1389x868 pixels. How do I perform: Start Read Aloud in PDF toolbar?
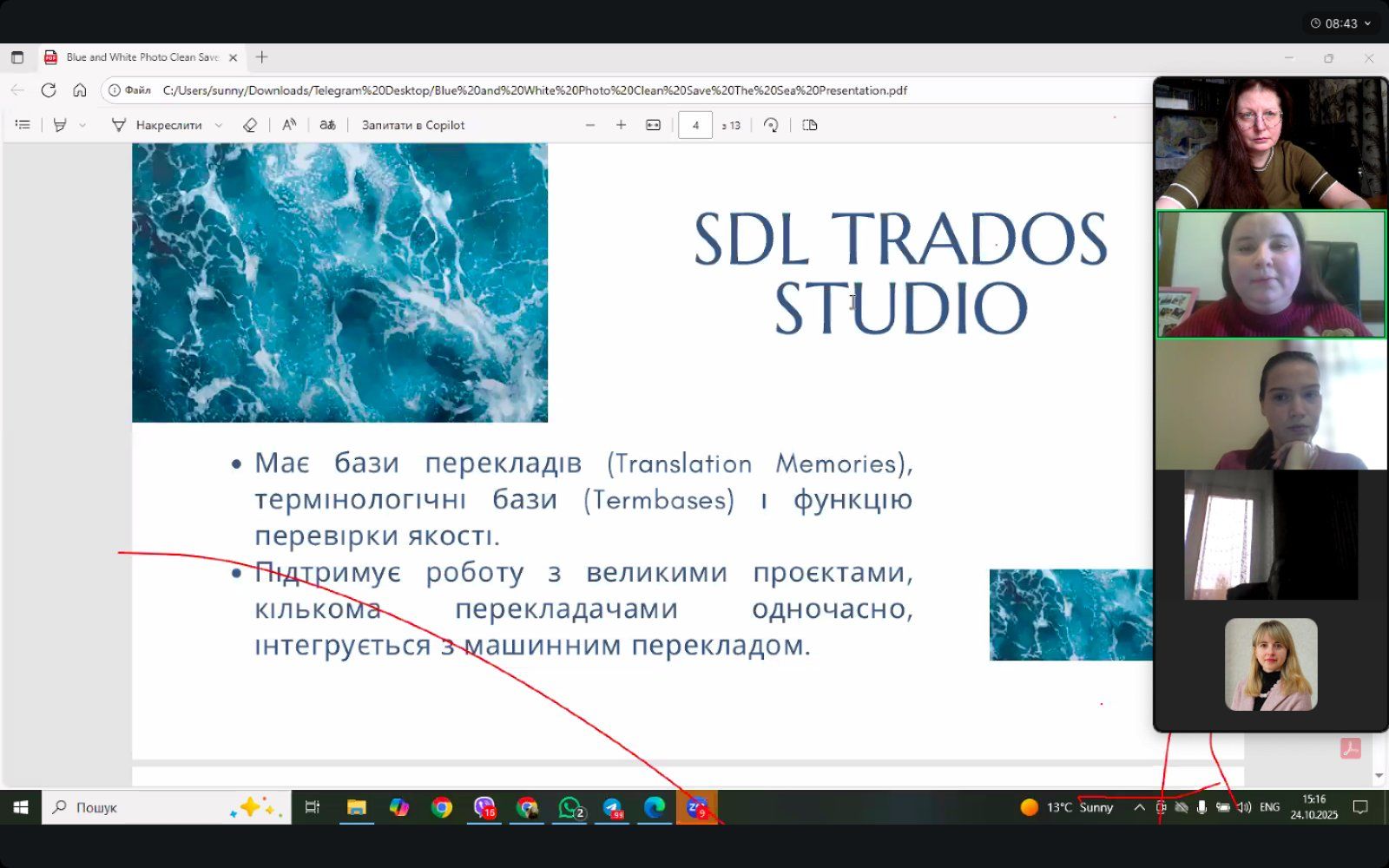(x=289, y=125)
